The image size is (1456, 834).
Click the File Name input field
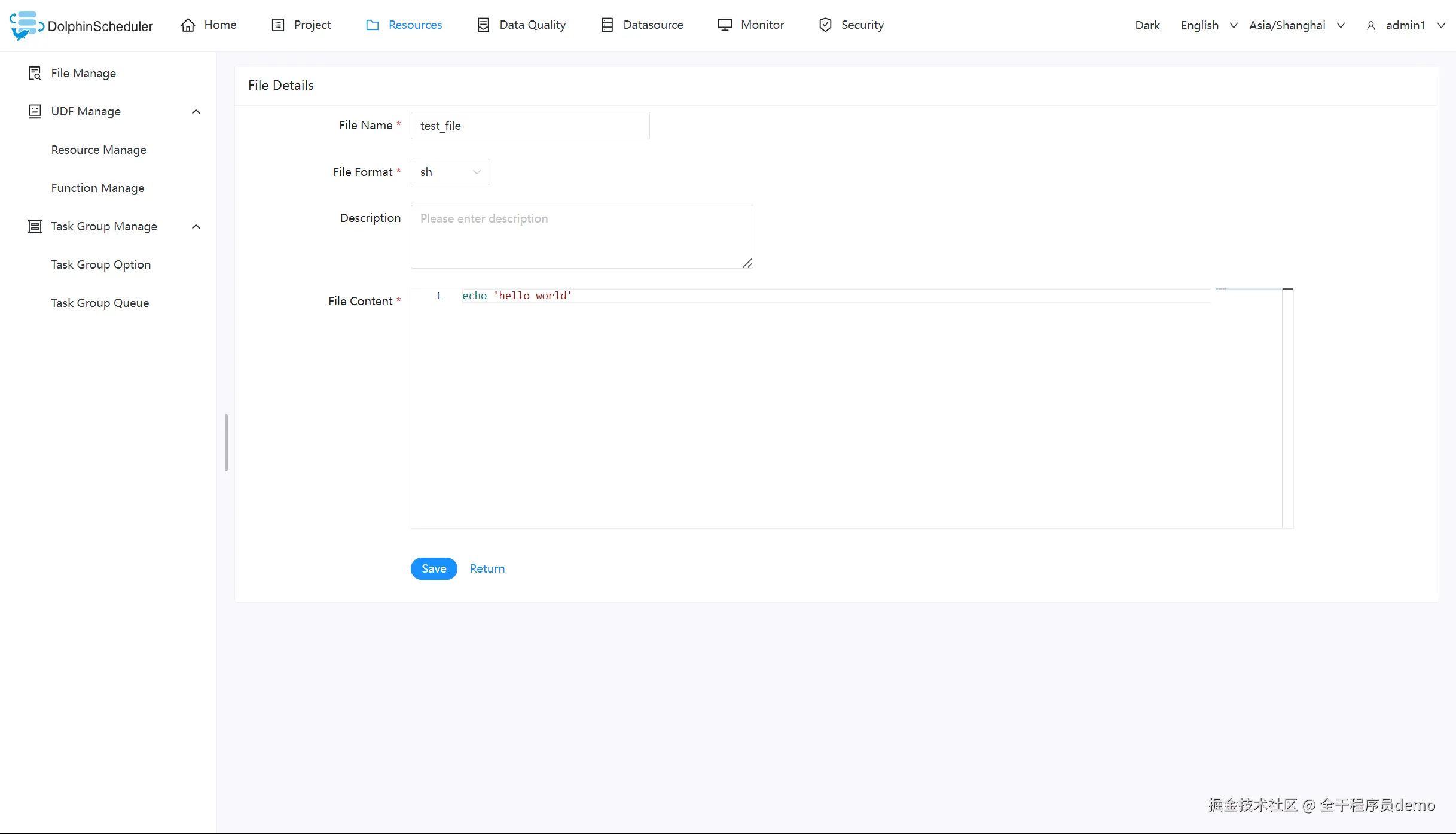coord(529,126)
